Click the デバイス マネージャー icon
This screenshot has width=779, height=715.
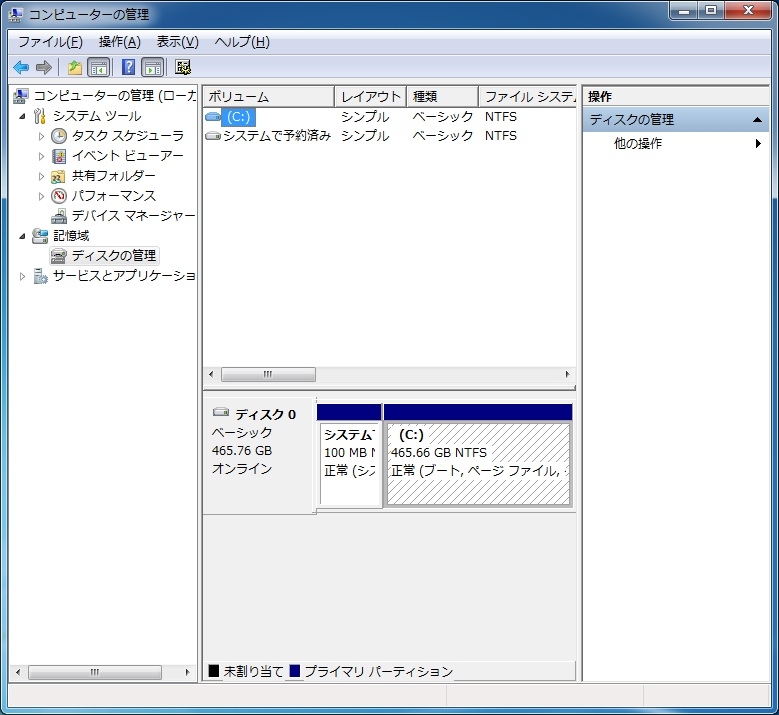click(x=59, y=216)
